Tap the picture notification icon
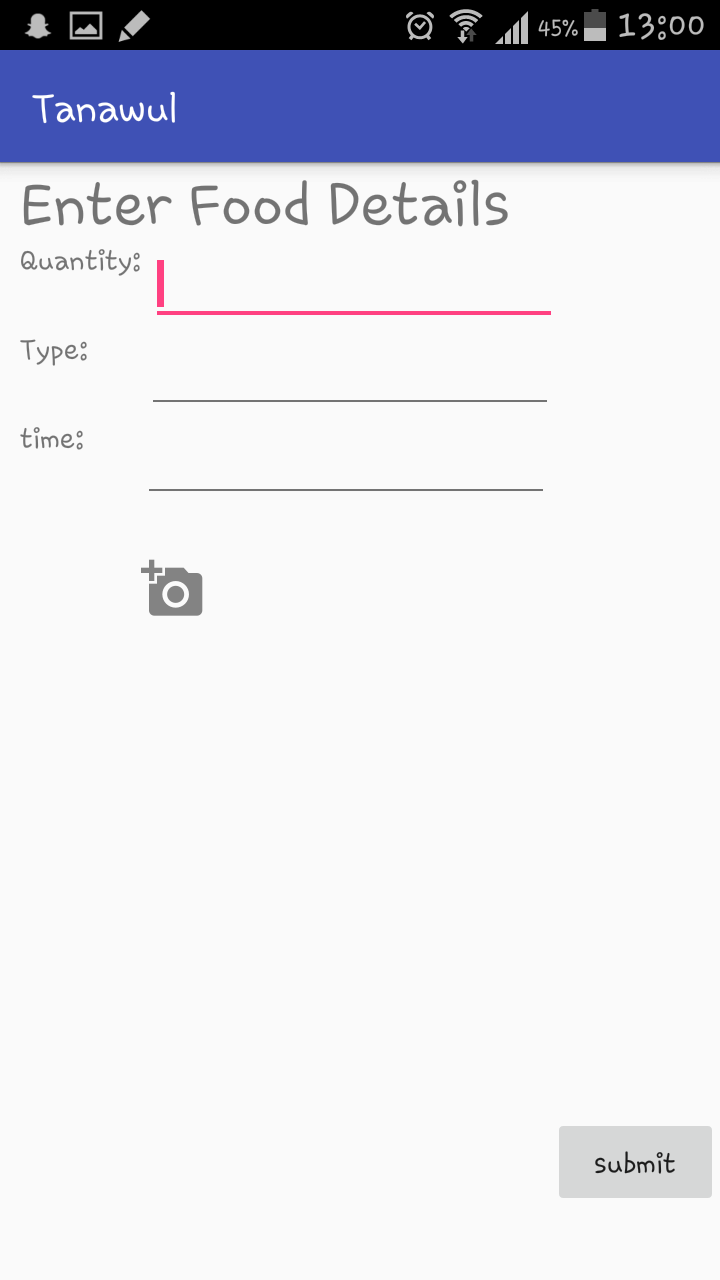The height and width of the screenshot is (1280, 720). click(x=86, y=26)
